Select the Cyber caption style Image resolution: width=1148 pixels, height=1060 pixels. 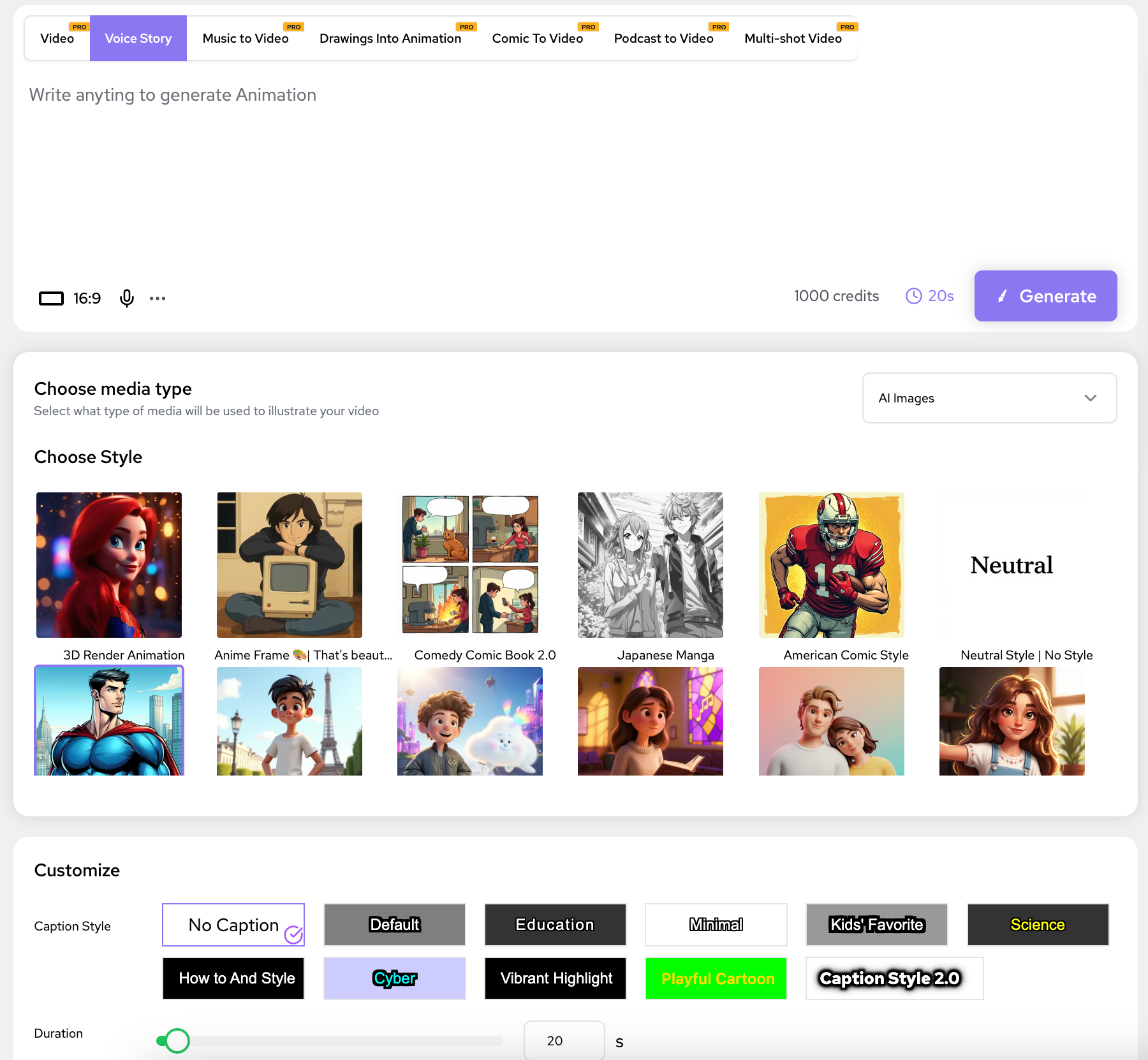tap(394, 978)
